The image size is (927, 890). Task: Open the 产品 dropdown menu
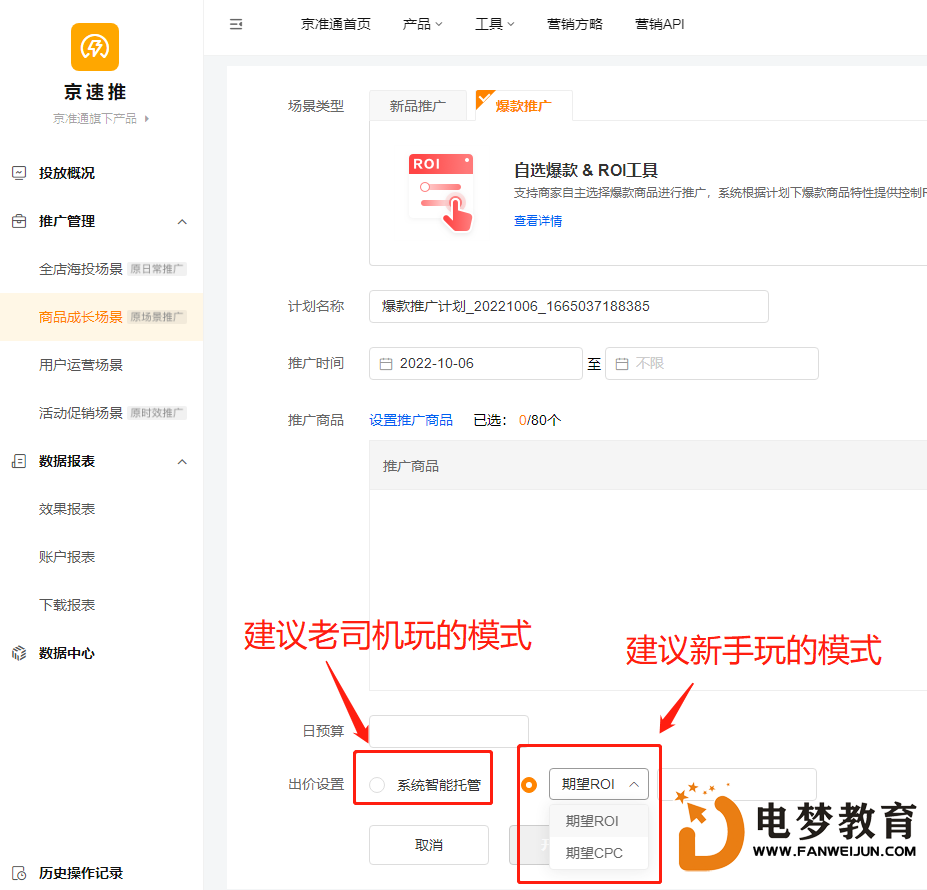coord(422,24)
